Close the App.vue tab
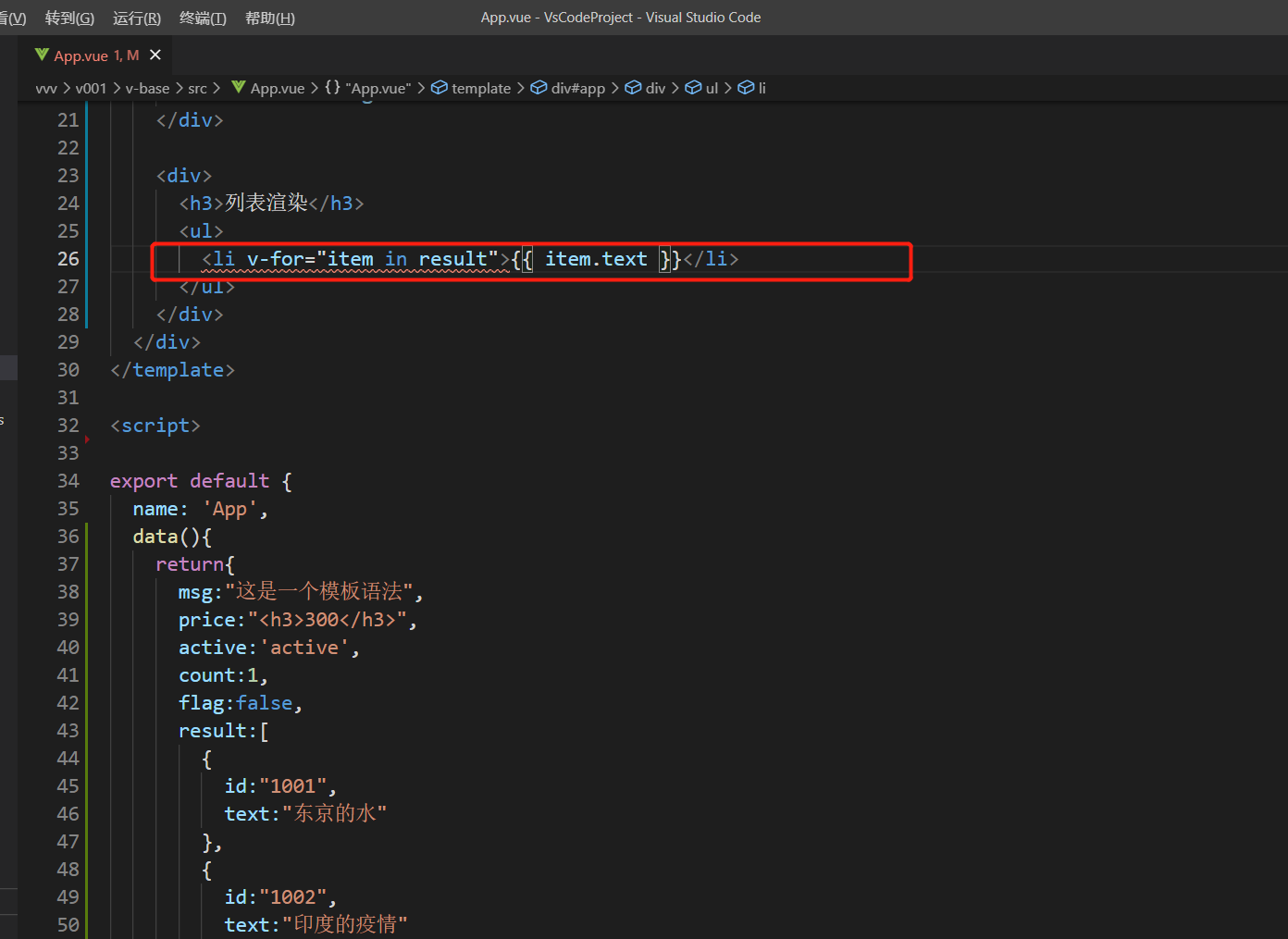This screenshot has height=939, width=1288. tap(155, 56)
